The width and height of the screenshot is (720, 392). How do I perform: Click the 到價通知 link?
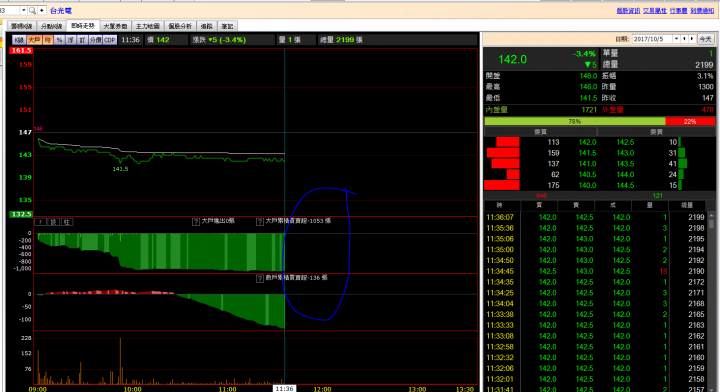point(702,11)
